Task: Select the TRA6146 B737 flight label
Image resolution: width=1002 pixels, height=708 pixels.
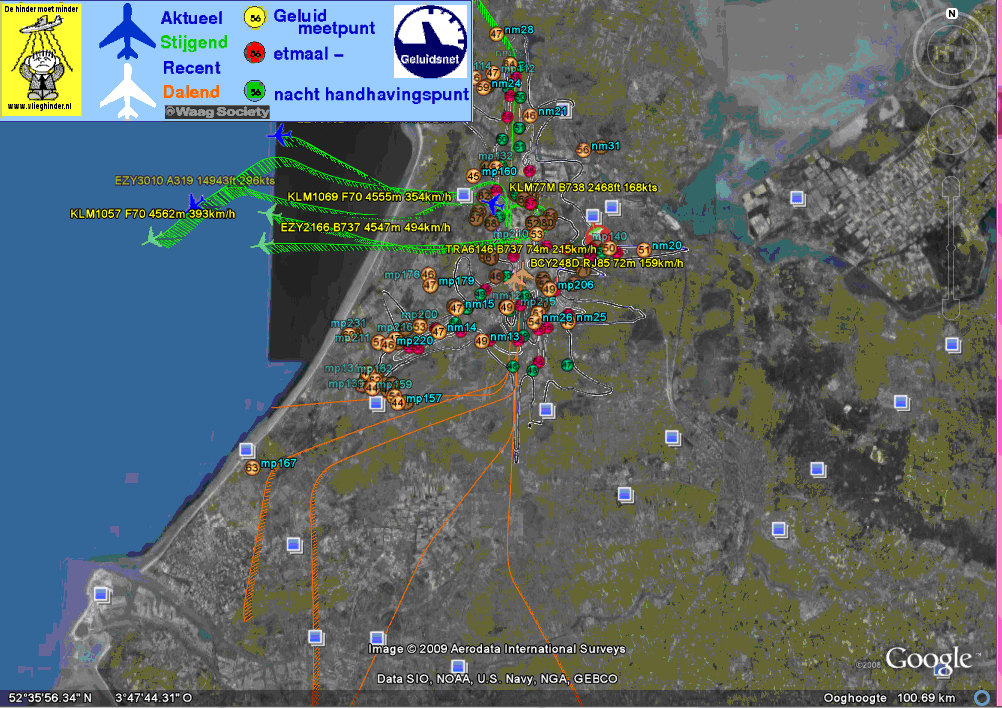Action: coord(521,249)
